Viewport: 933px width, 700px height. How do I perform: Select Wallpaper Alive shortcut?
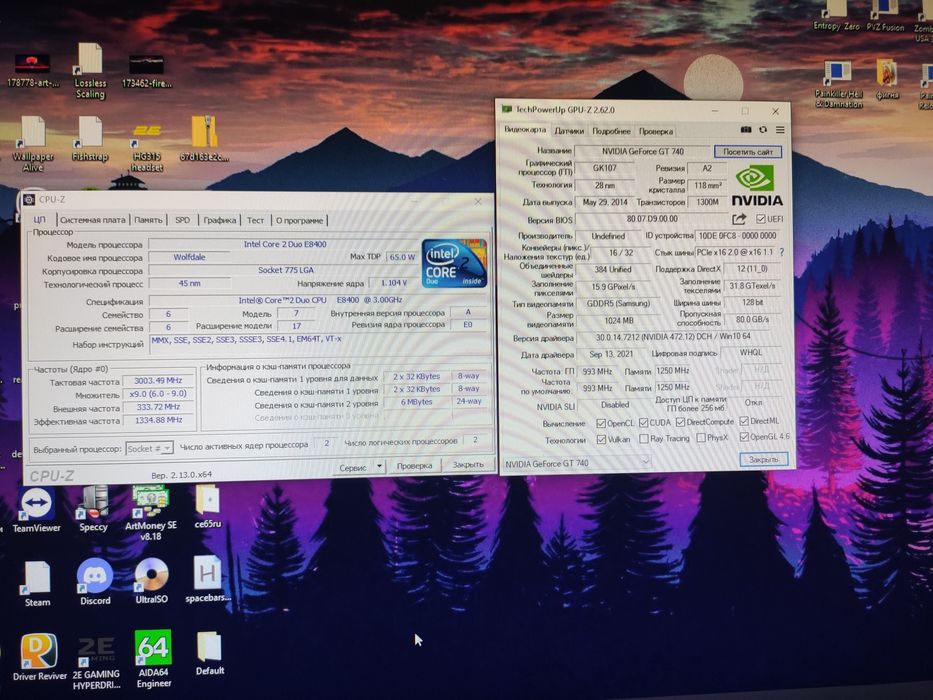coord(33,144)
